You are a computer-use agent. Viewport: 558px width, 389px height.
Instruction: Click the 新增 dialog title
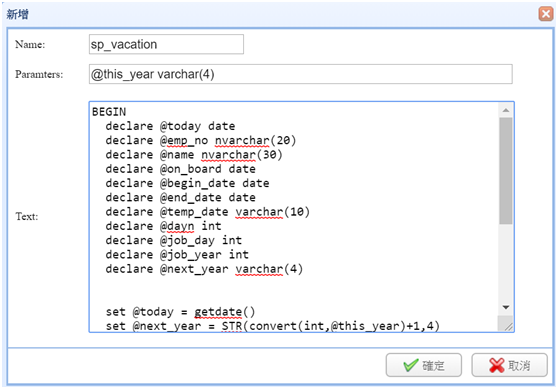pyautogui.click(x=17, y=15)
